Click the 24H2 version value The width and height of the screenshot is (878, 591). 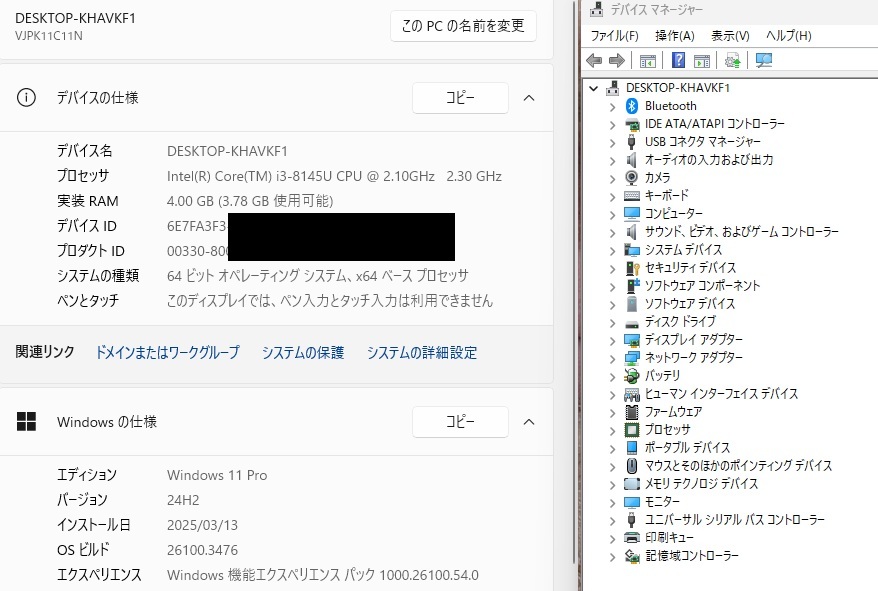(183, 500)
